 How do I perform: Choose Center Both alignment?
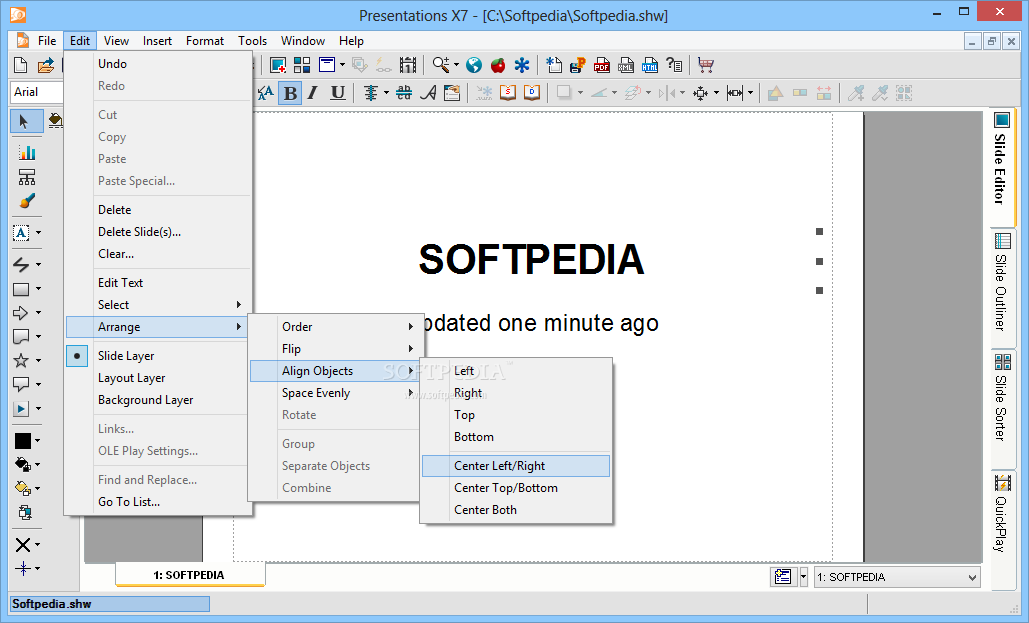(516, 509)
